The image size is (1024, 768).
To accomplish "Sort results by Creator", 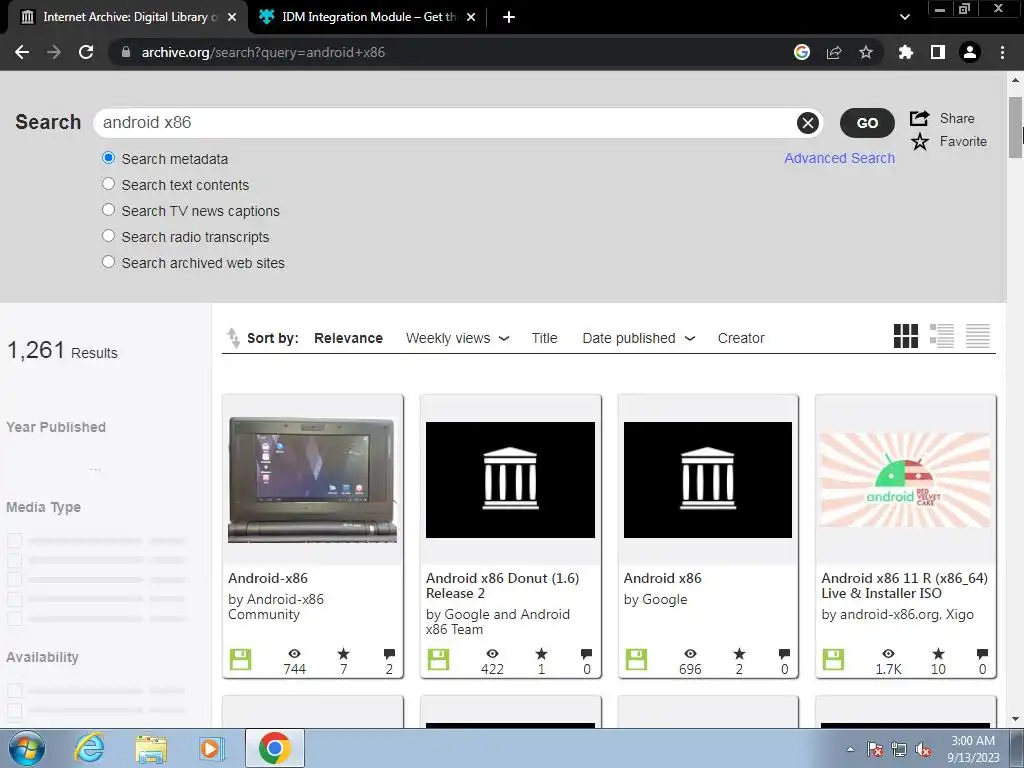I will tap(741, 338).
